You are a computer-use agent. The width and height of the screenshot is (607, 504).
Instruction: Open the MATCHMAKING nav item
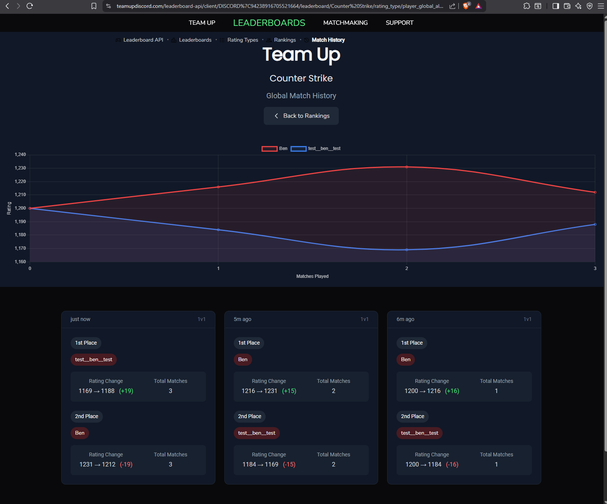(x=345, y=22)
